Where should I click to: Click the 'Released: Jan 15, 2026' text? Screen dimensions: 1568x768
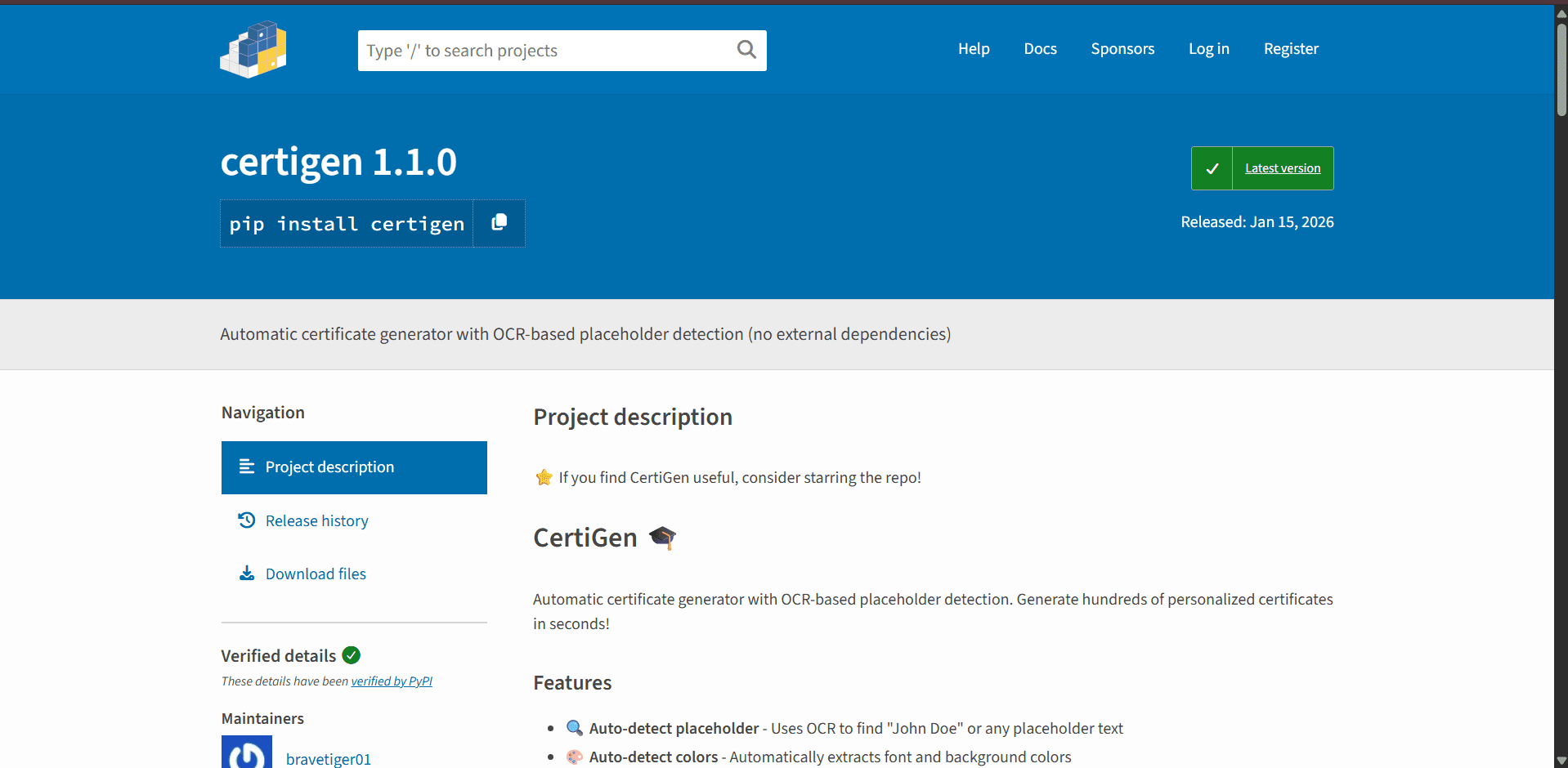click(1257, 222)
